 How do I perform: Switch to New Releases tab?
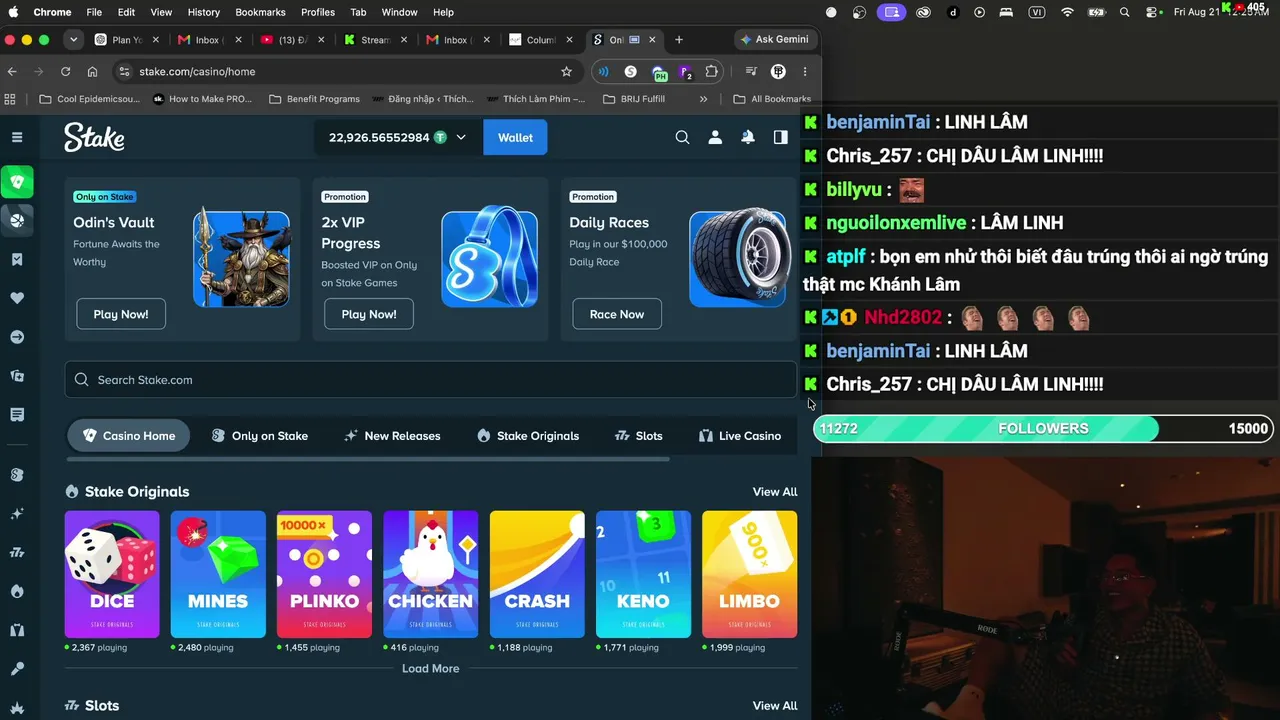[392, 436]
